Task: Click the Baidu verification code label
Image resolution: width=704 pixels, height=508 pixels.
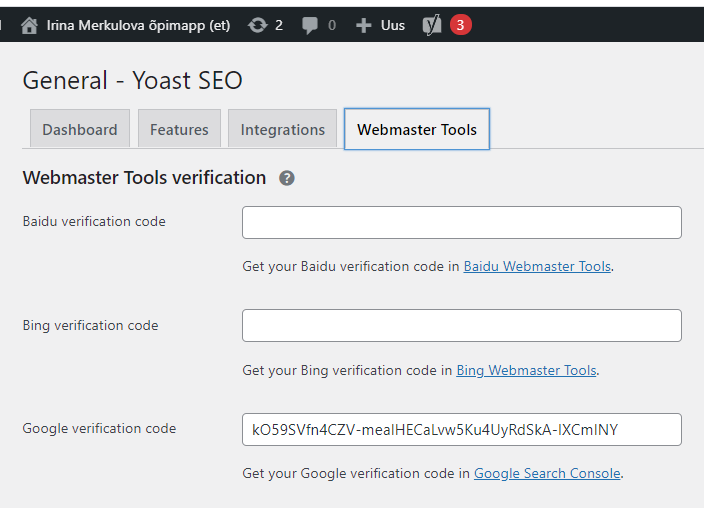Action: (94, 221)
